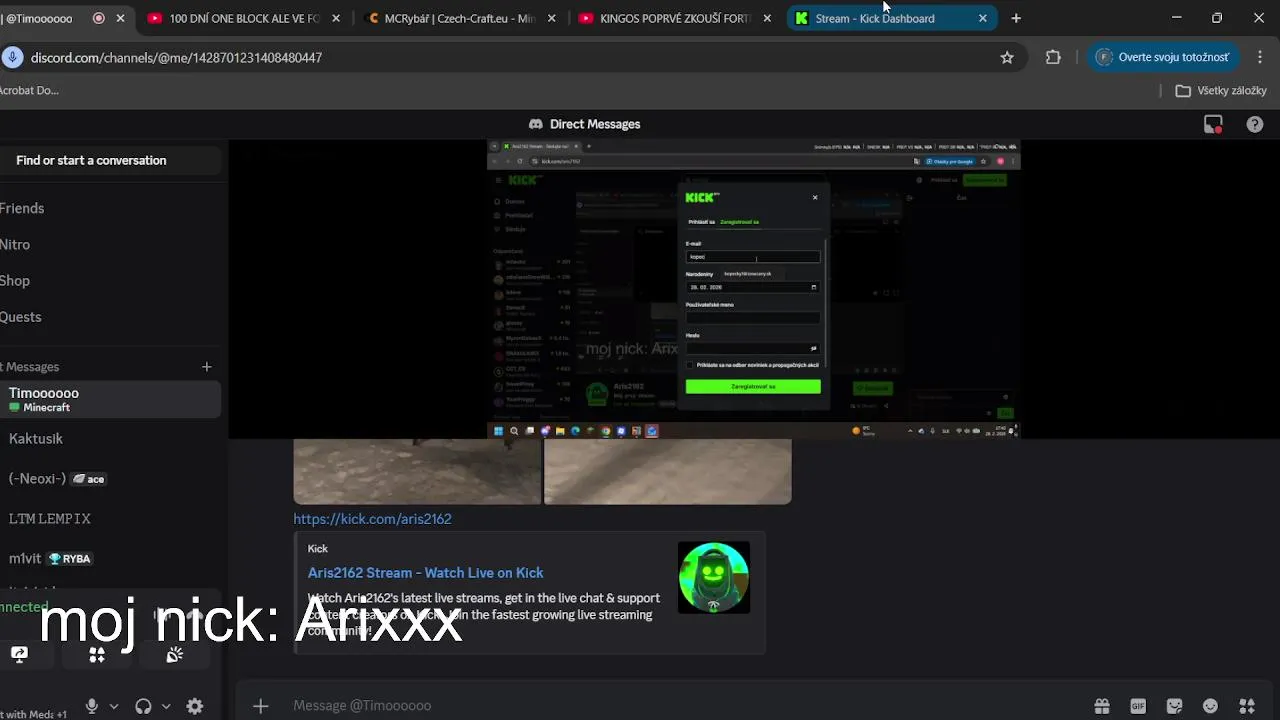Click the plus attach file button
This screenshot has width=1280, height=720.
260,706
